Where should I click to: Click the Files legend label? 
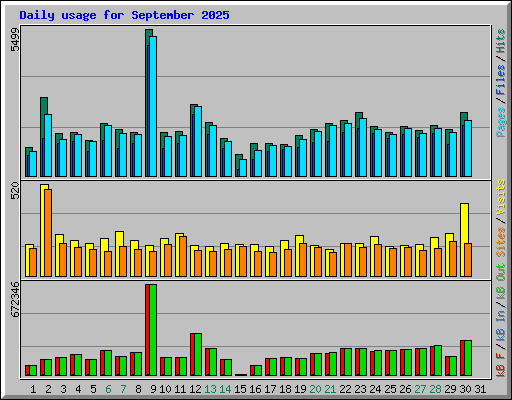coord(500,80)
